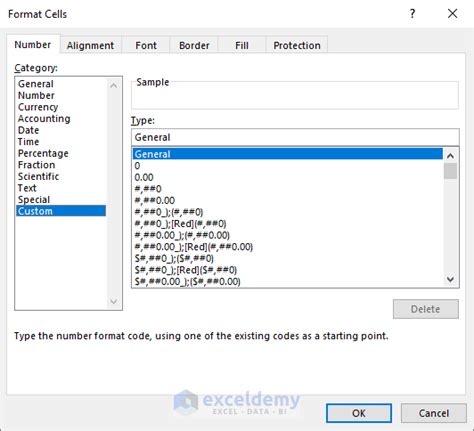Switch to the Number tab
The width and height of the screenshot is (474, 431).
click(33, 45)
